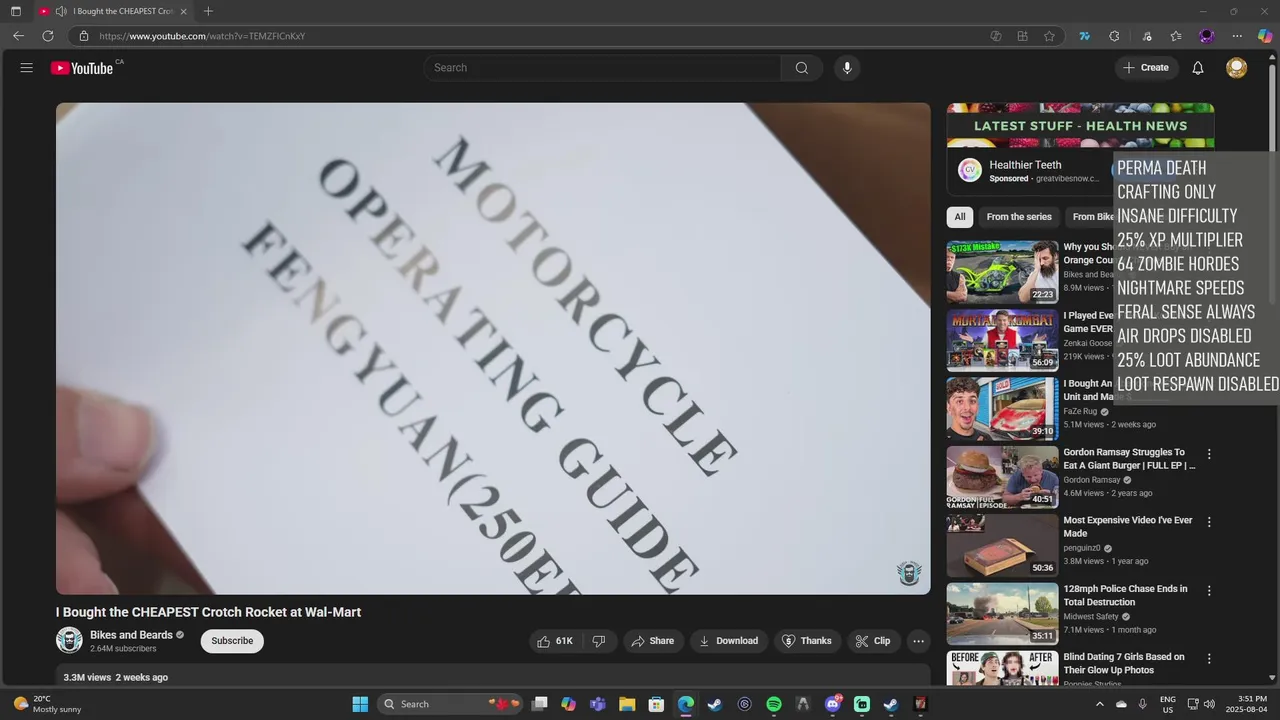Screen dimensions: 1280x720
Task: Open the new tab plus button
Action: click(208, 11)
